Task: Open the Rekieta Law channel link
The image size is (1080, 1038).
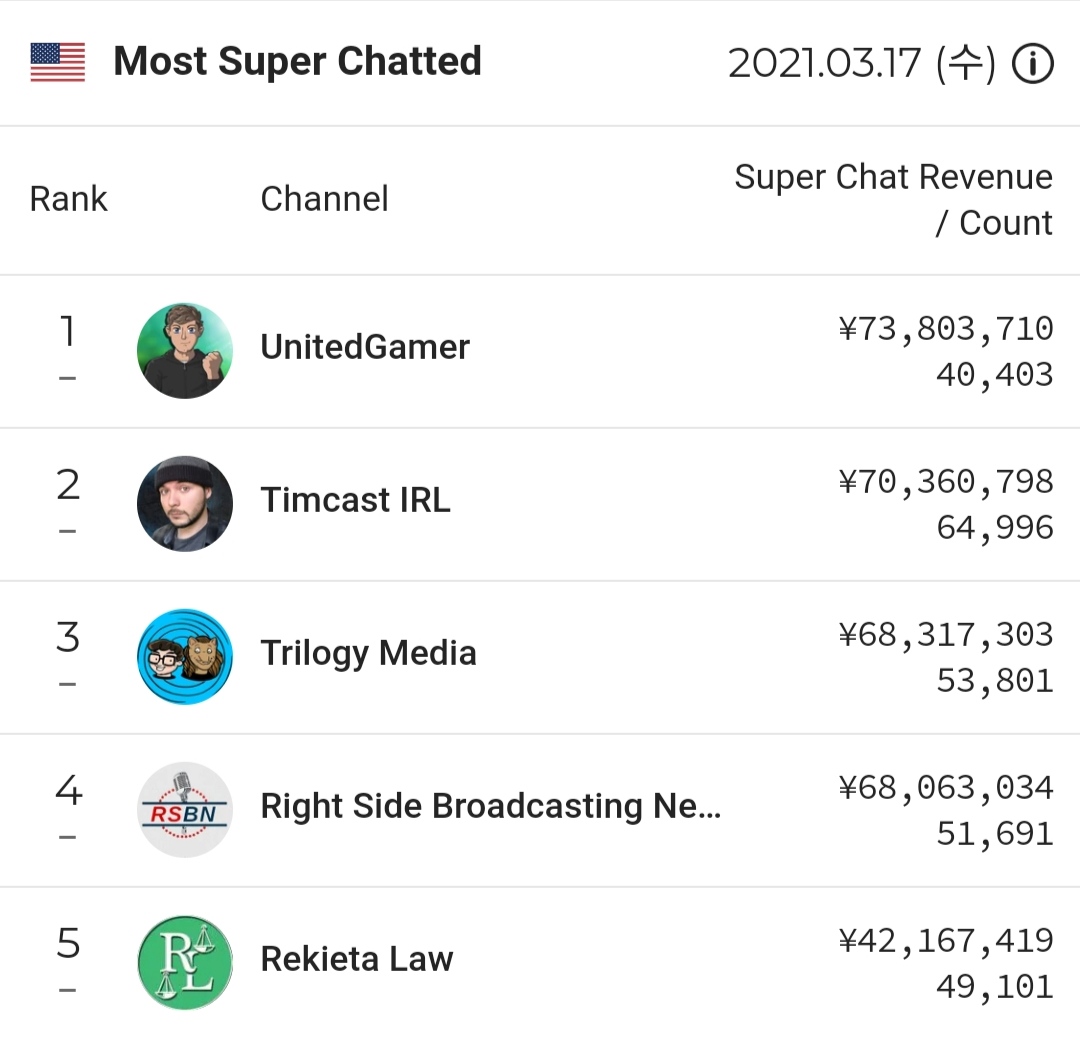Action: pyautogui.click(x=357, y=959)
